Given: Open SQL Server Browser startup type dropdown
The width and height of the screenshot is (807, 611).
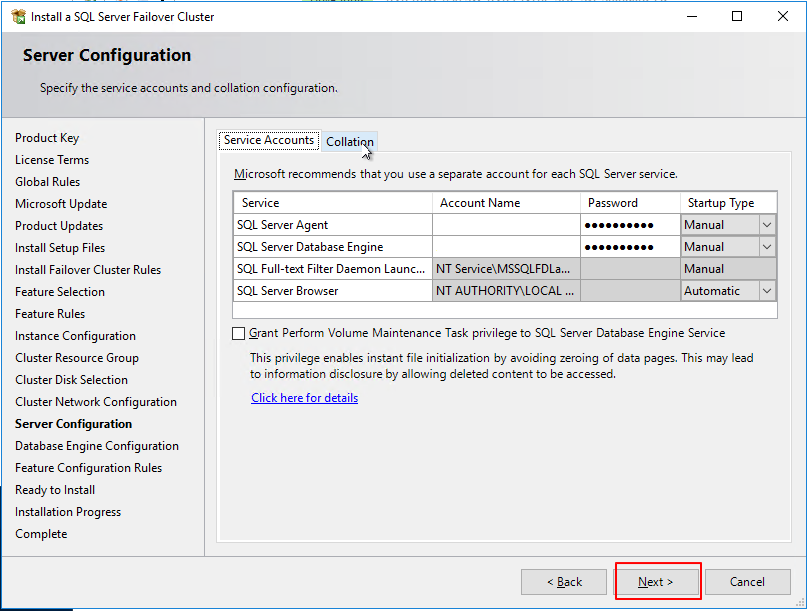Looking at the screenshot, I should (x=767, y=291).
